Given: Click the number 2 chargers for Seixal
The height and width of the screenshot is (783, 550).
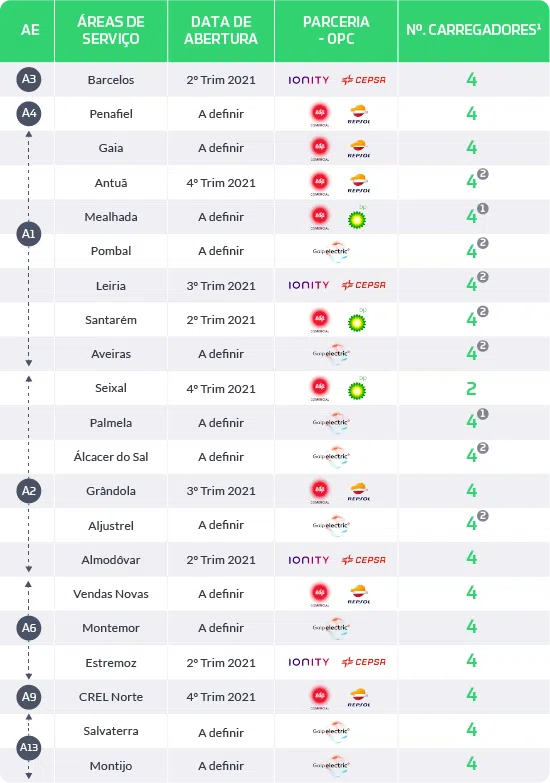Looking at the screenshot, I should (471, 389).
